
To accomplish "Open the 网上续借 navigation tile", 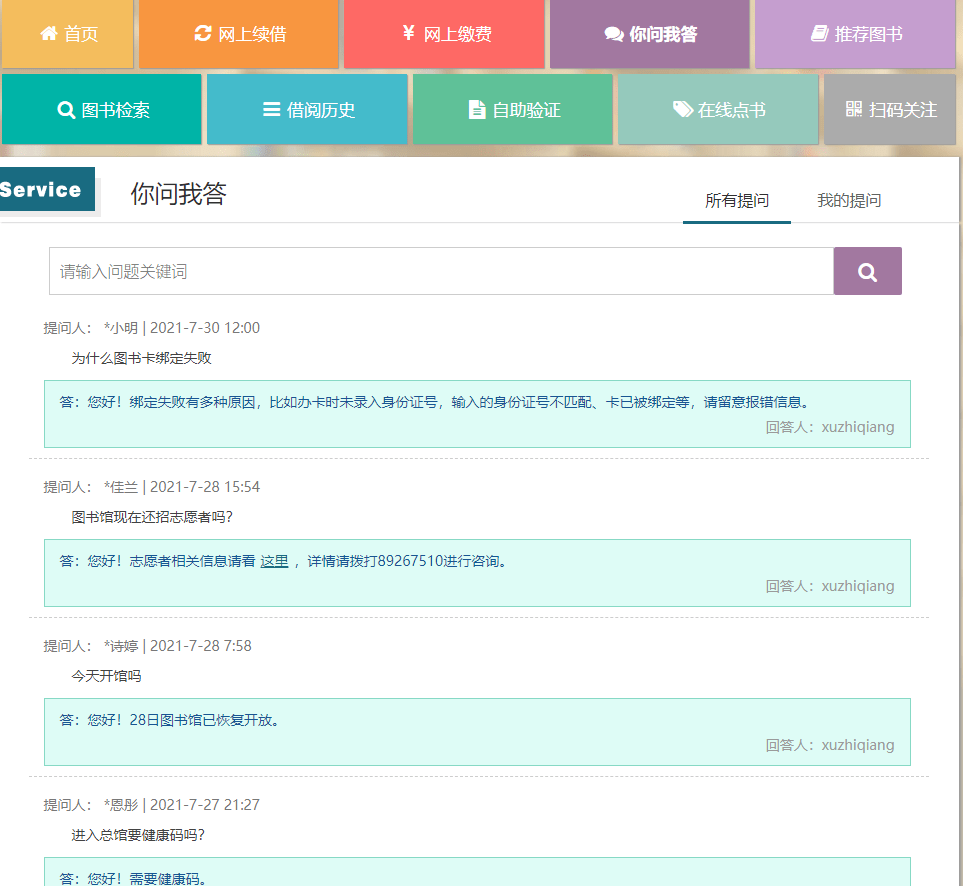I will coord(240,34).
